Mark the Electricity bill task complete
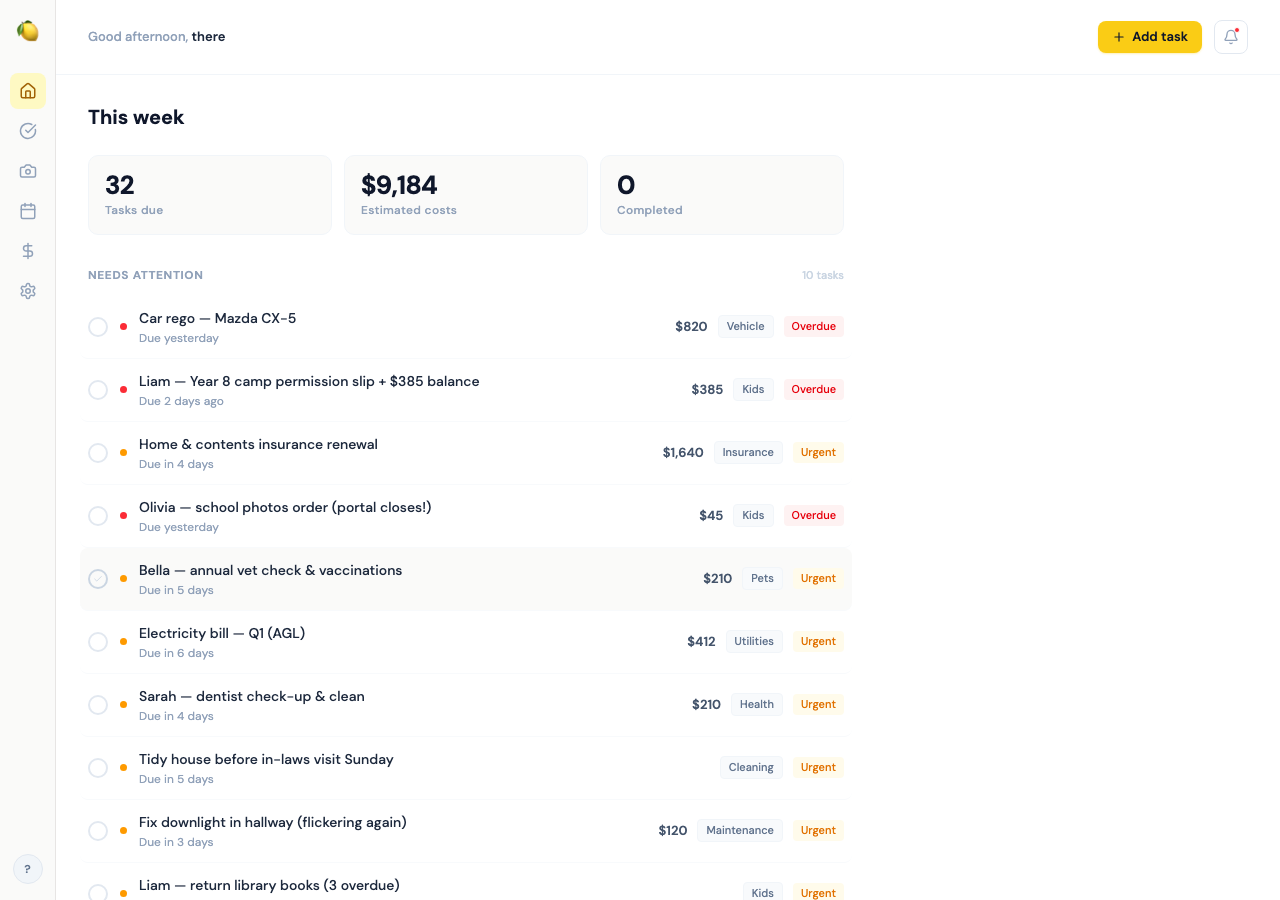This screenshot has width=1280, height=900. tap(98, 641)
